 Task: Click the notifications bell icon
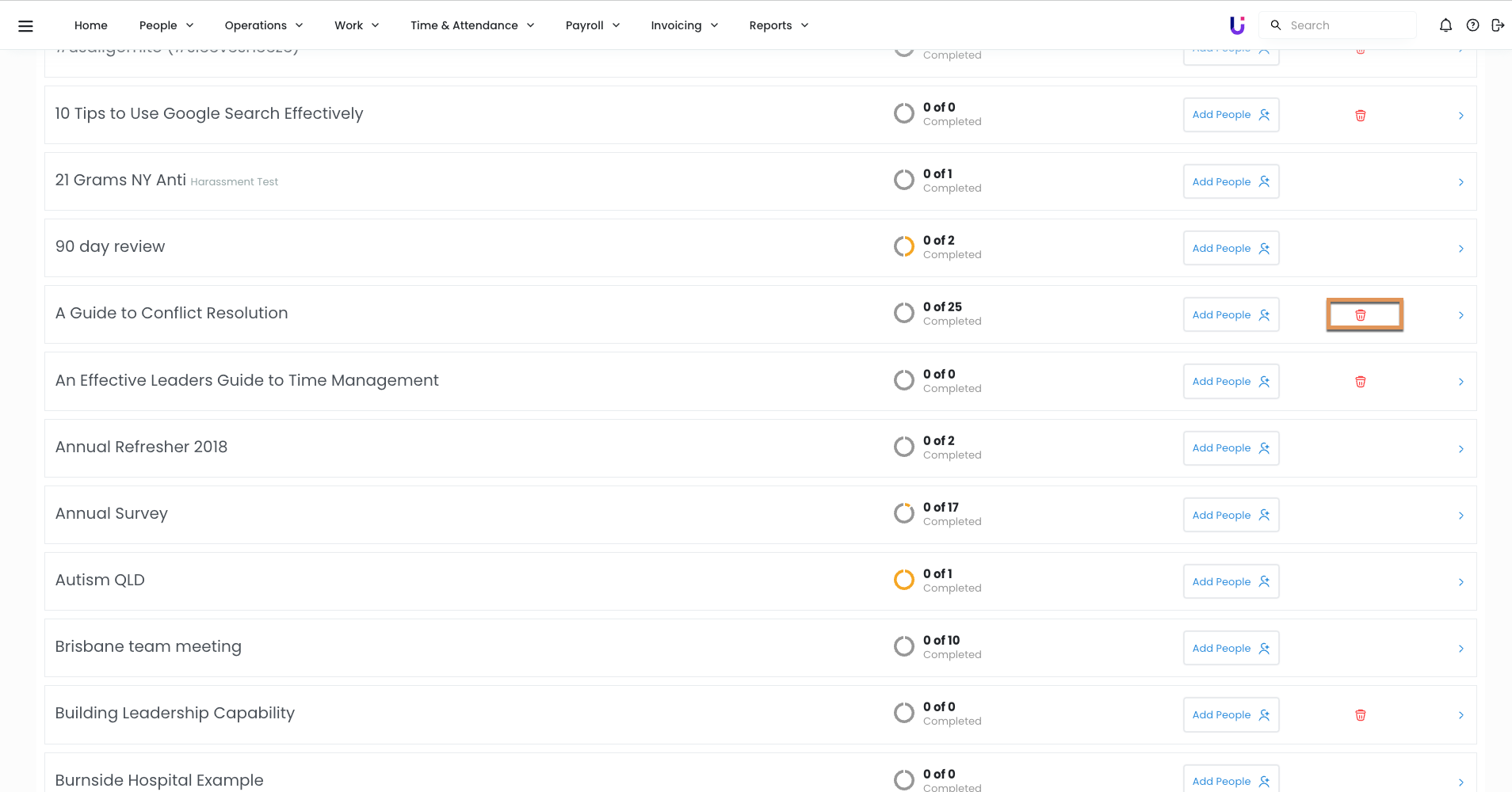(1445, 25)
